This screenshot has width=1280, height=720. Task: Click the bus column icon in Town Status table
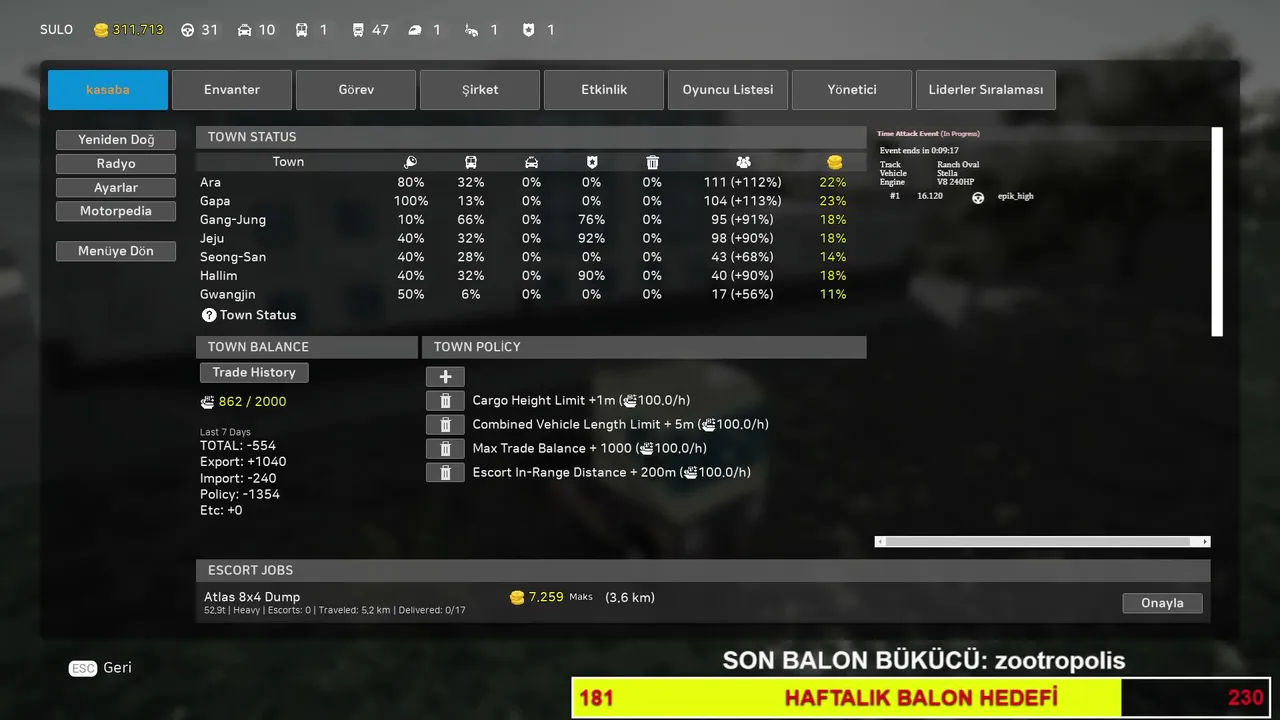pyautogui.click(x=471, y=162)
